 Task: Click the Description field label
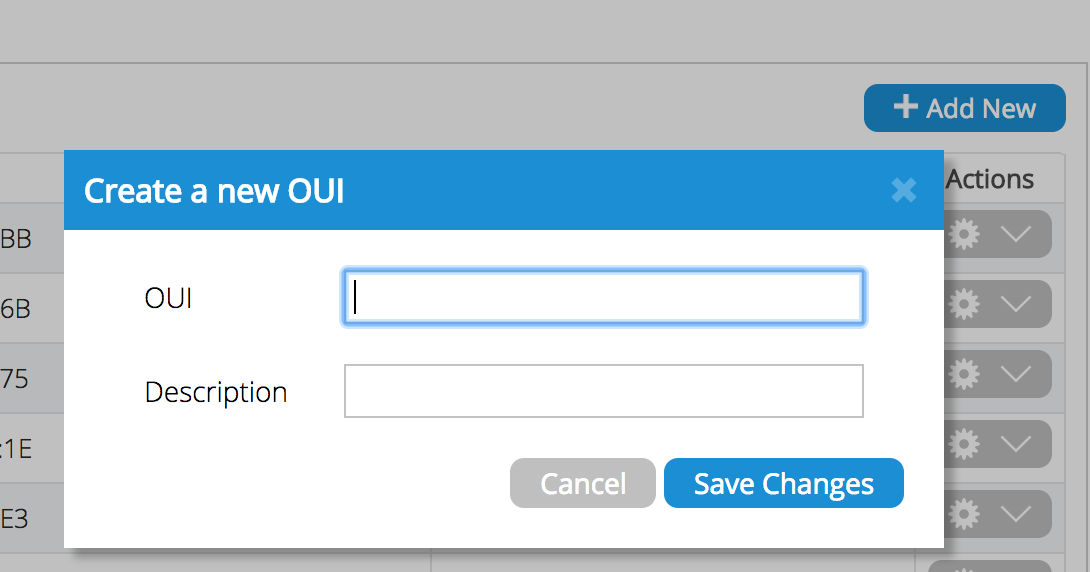pos(216,392)
